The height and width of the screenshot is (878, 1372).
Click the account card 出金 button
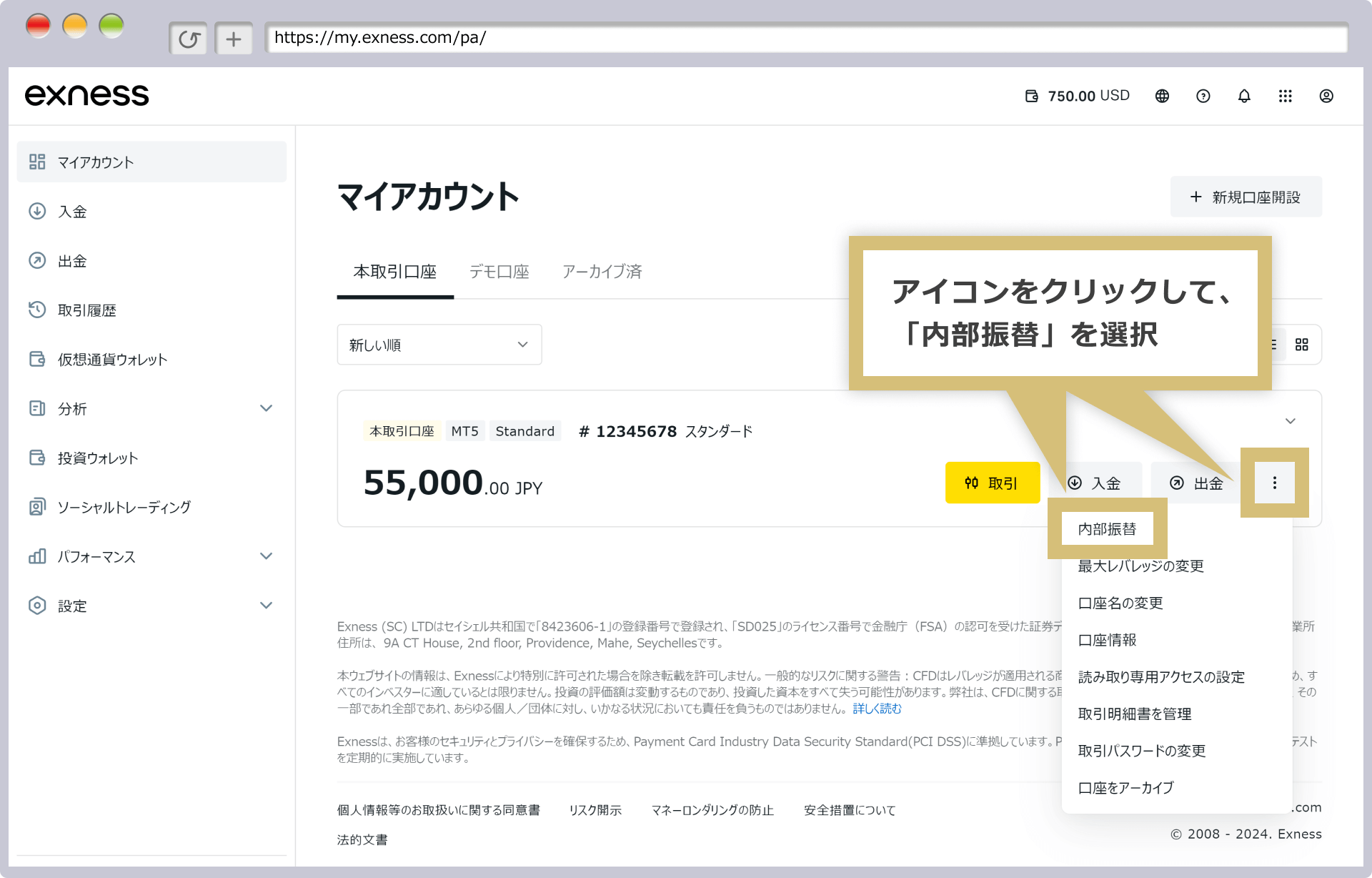pos(1198,483)
